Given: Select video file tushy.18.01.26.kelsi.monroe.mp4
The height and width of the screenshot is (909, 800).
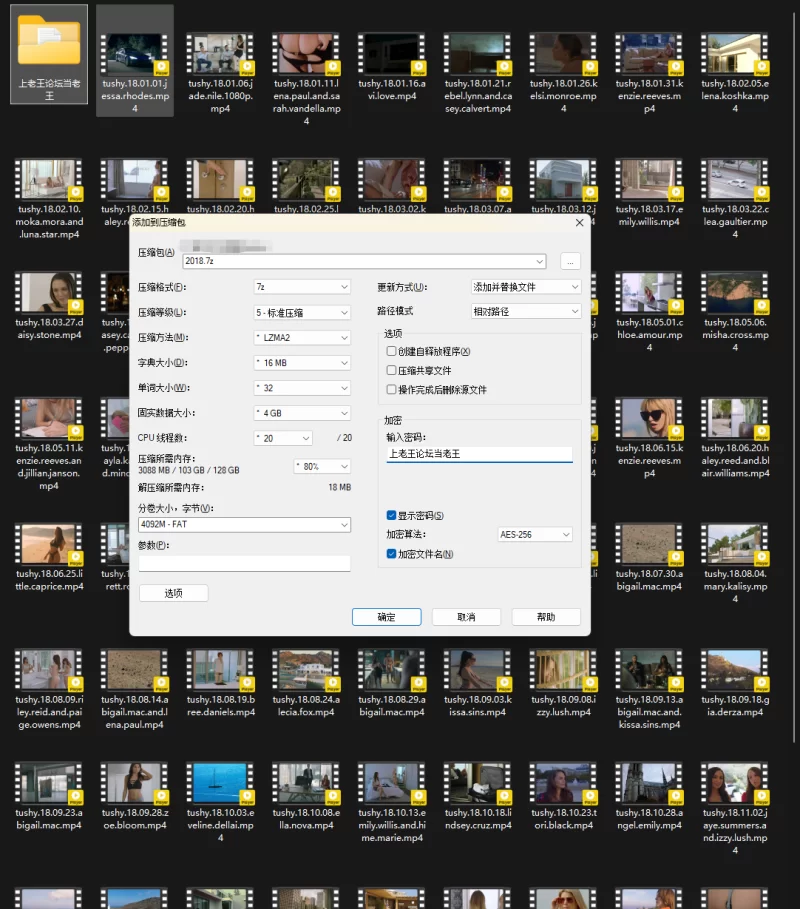Looking at the screenshot, I should 563,72.
